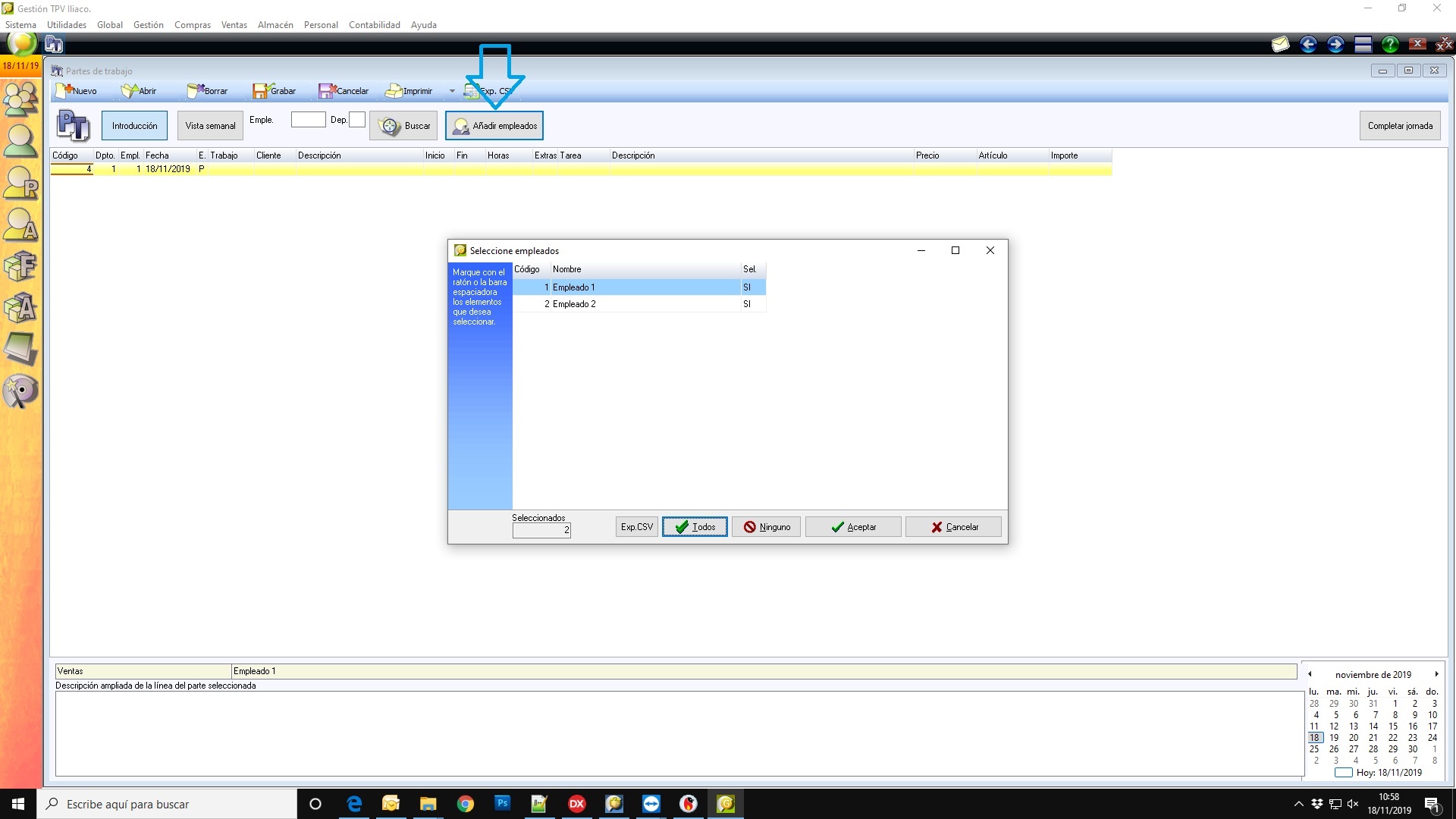This screenshot has width=1456, height=819.
Task: Click the large PT icon button
Action: (74, 126)
